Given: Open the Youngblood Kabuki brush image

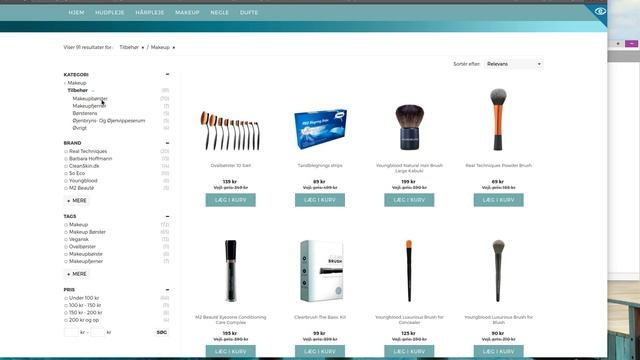Looking at the screenshot, I should 409,127.
